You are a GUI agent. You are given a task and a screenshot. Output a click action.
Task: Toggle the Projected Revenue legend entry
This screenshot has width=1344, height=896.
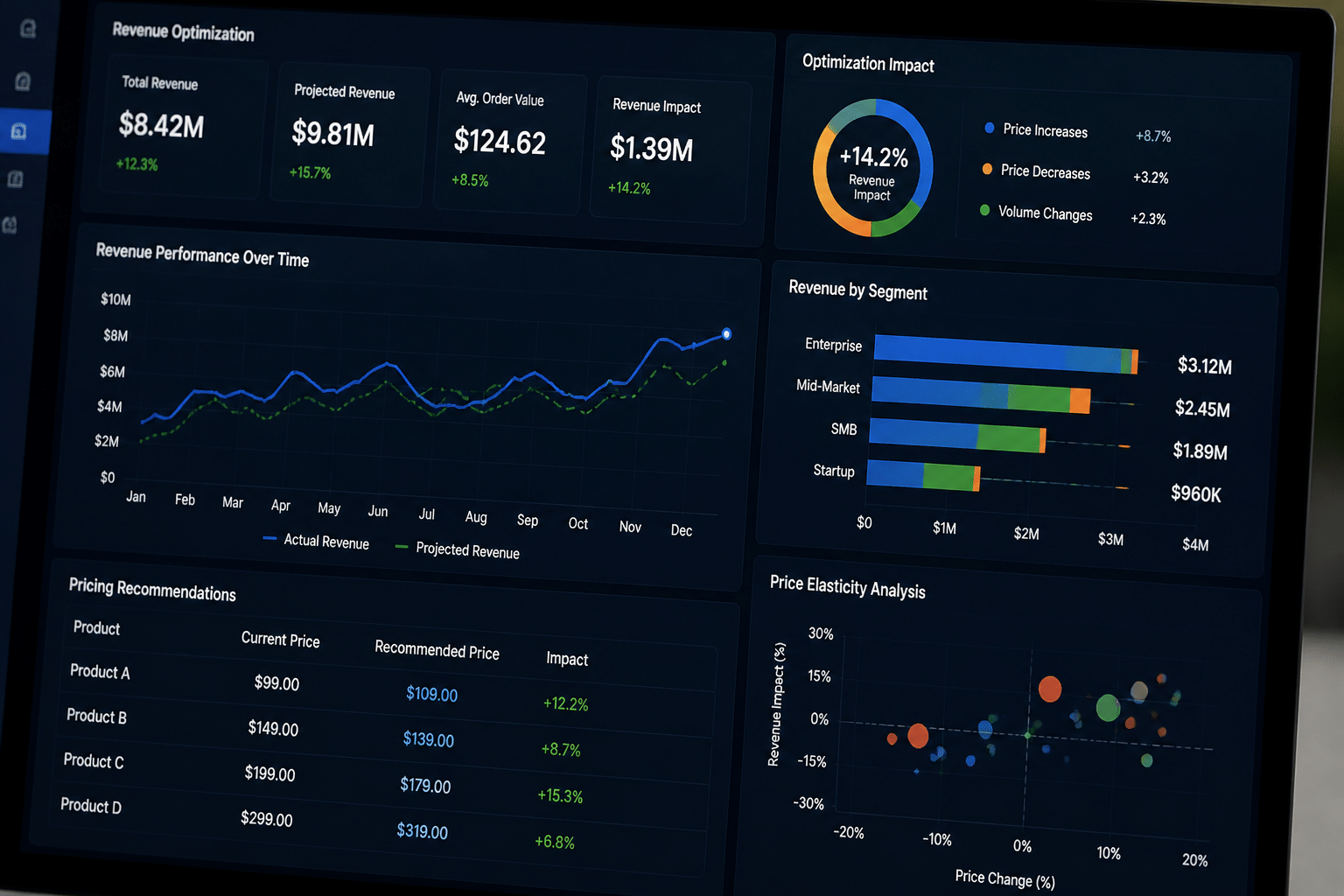pyautogui.click(x=457, y=549)
